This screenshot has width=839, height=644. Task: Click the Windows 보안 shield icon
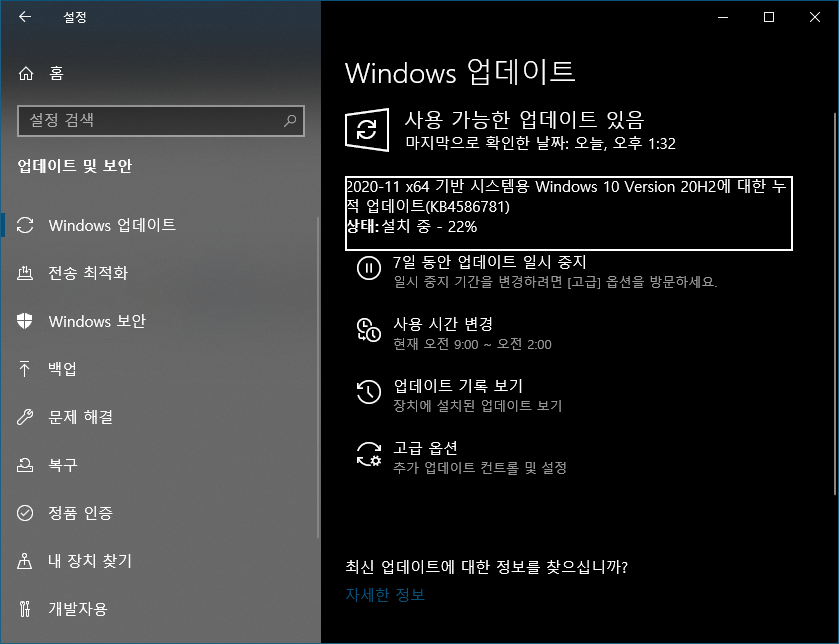(x=25, y=321)
